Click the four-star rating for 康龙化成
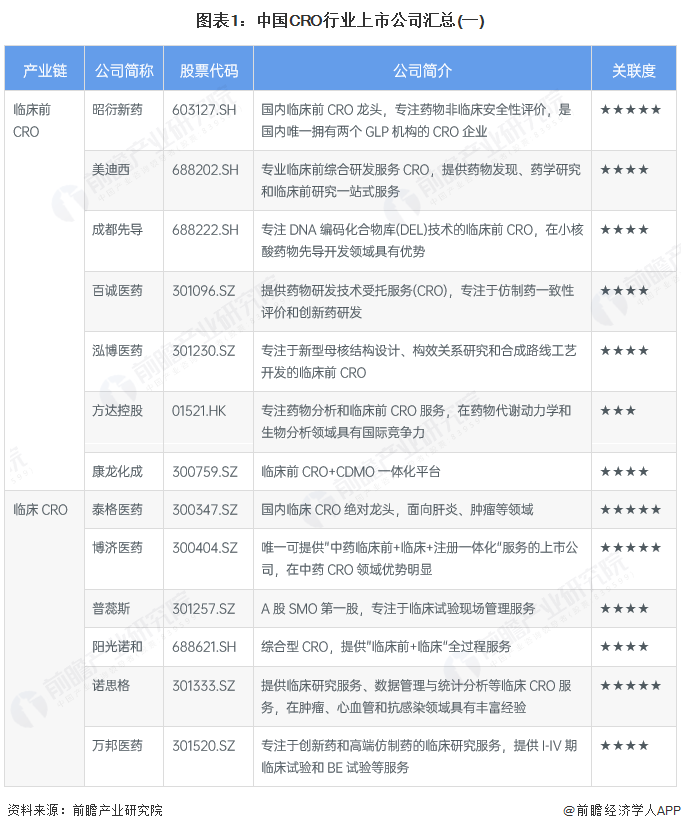 pyautogui.click(x=624, y=471)
